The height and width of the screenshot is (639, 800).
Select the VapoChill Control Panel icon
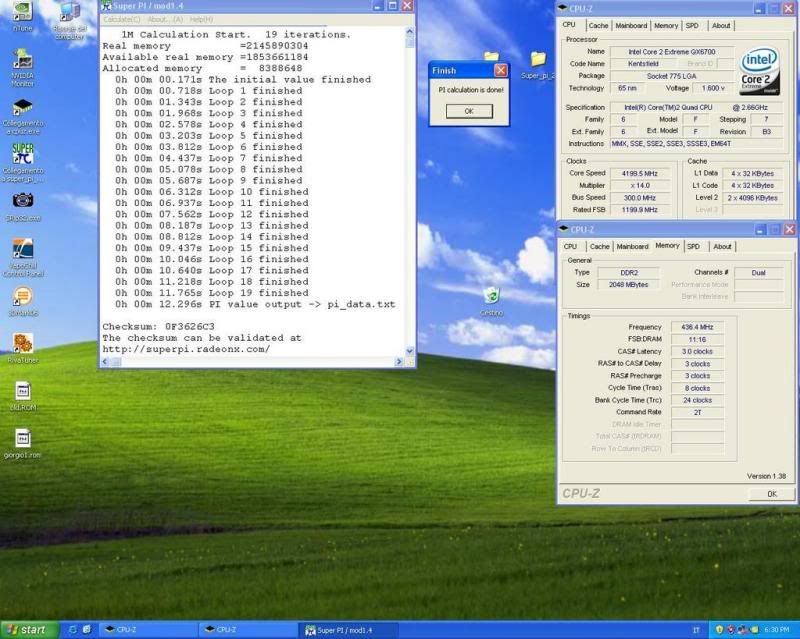pyautogui.click(x=22, y=249)
